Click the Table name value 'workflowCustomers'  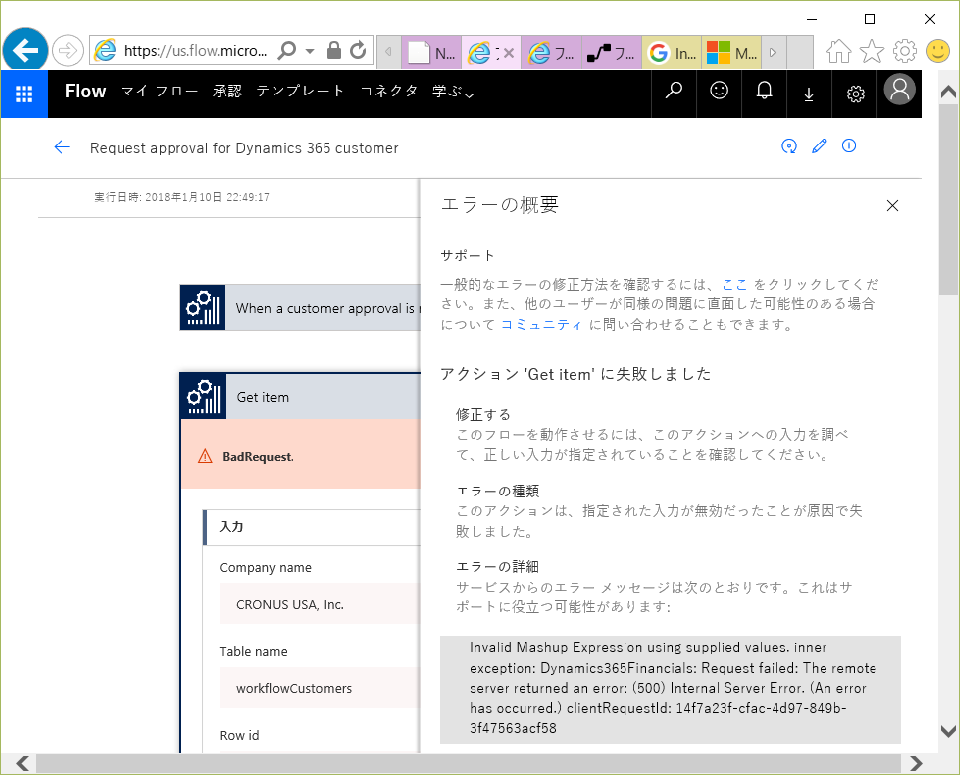coord(320,688)
